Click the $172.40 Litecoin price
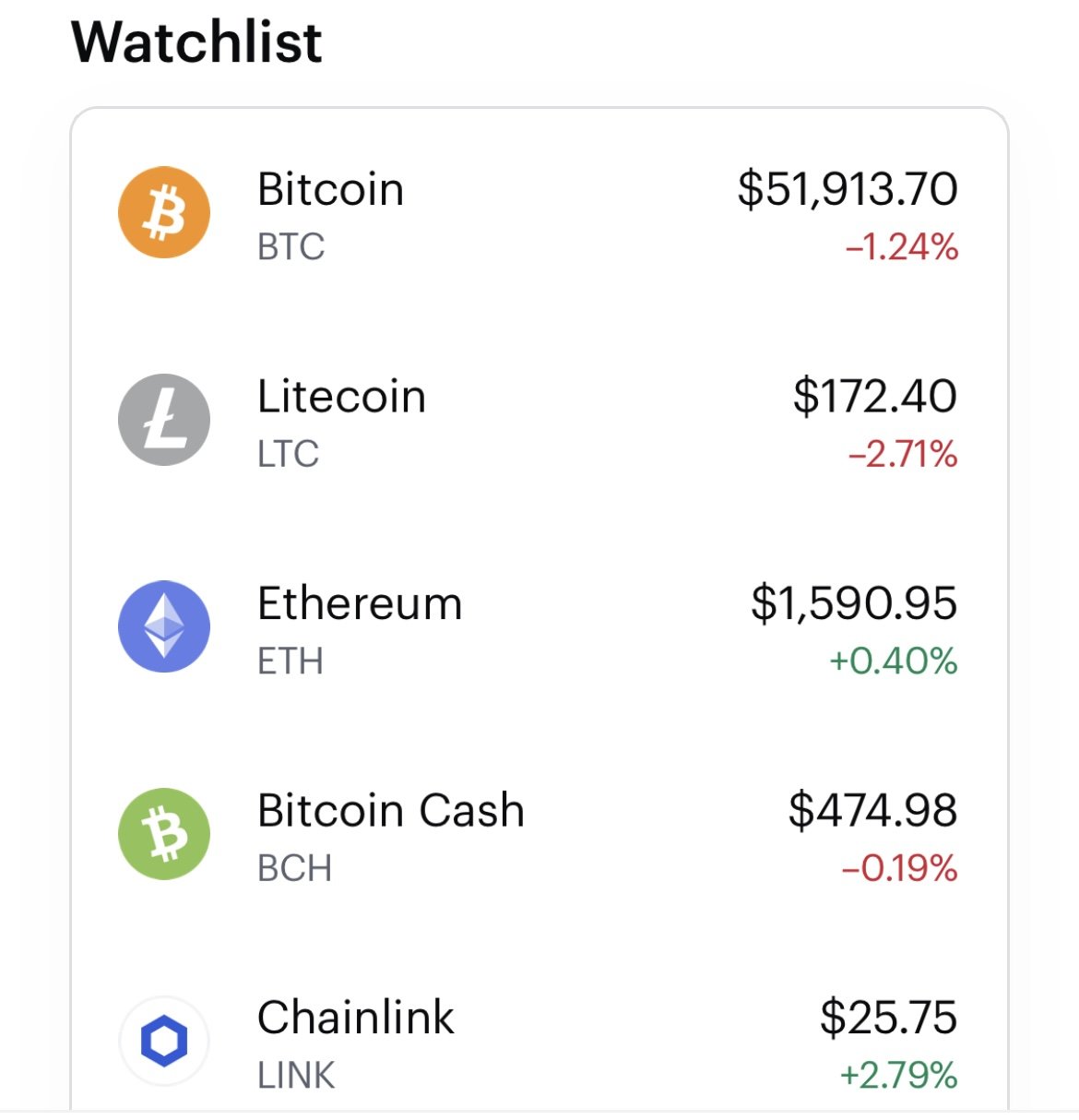1079x1120 pixels. coord(875,397)
